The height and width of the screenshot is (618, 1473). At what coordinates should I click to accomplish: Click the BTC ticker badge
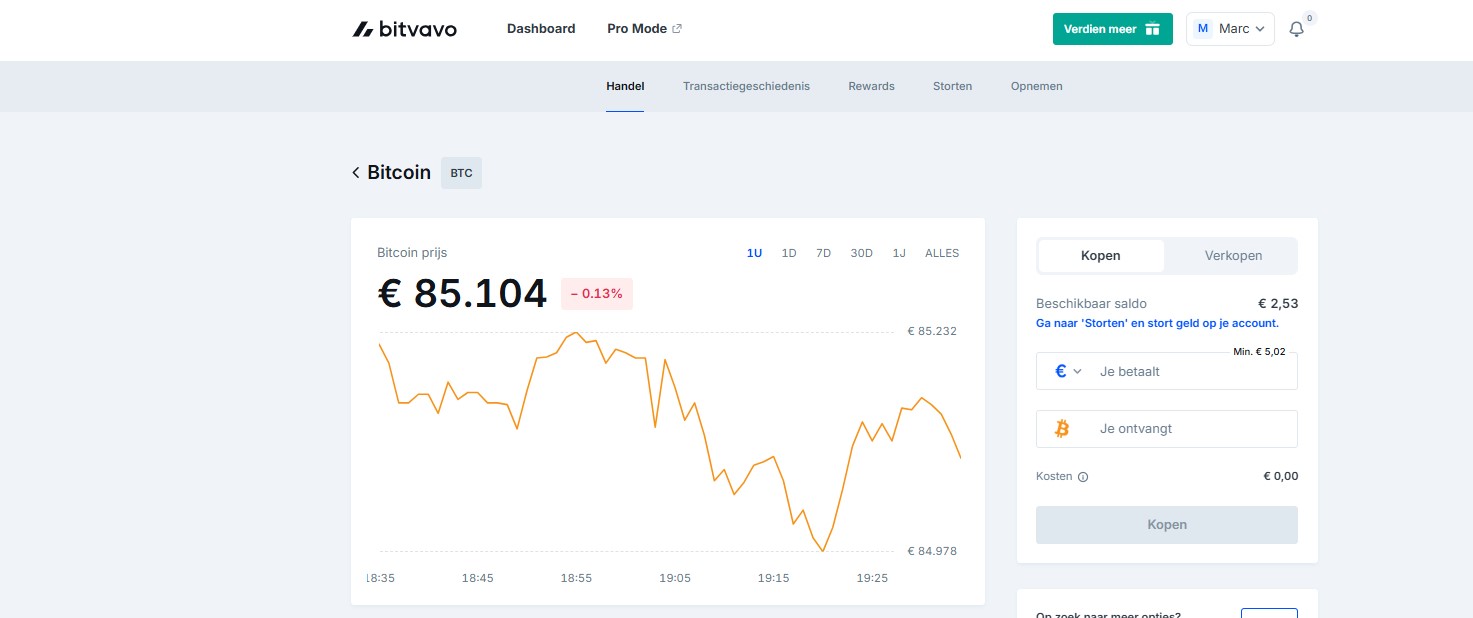(x=461, y=173)
